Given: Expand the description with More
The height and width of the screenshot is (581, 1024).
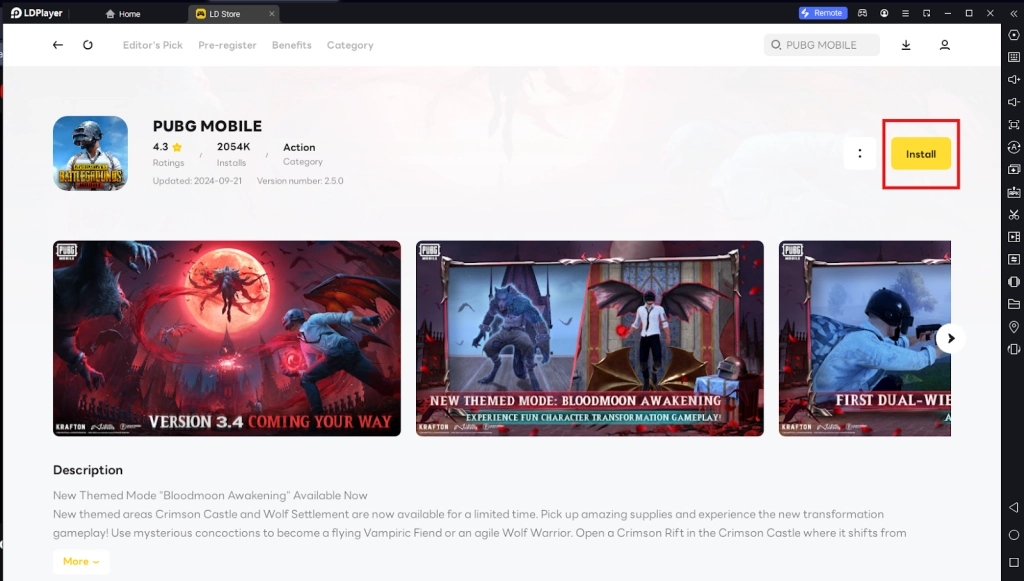Looking at the screenshot, I should pyautogui.click(x=81, y=561).
